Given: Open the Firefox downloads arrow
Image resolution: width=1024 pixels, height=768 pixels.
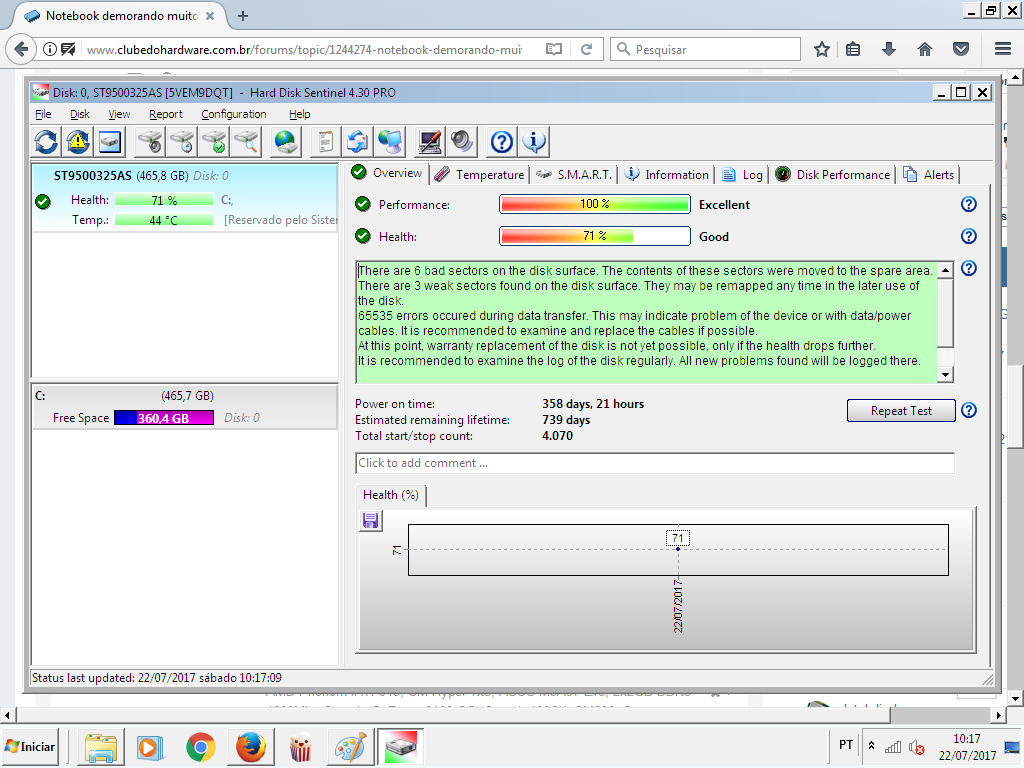Looking at the screenshot, I should pos(889,50).
